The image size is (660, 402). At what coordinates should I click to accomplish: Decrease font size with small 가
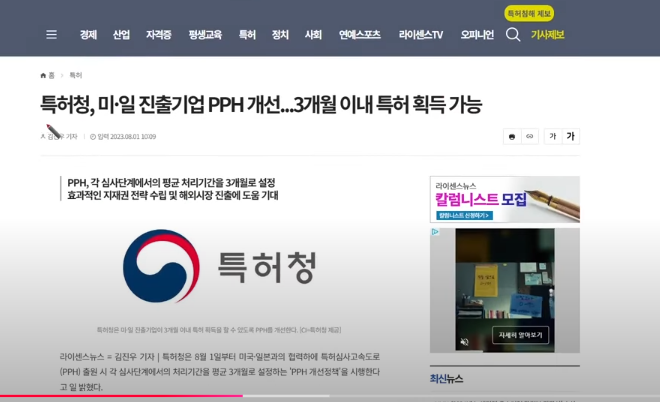tap(553, 136)
